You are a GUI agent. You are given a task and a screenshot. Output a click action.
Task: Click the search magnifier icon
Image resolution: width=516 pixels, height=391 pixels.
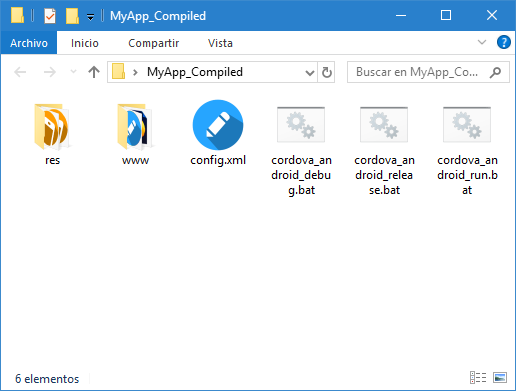pos(495,72)
